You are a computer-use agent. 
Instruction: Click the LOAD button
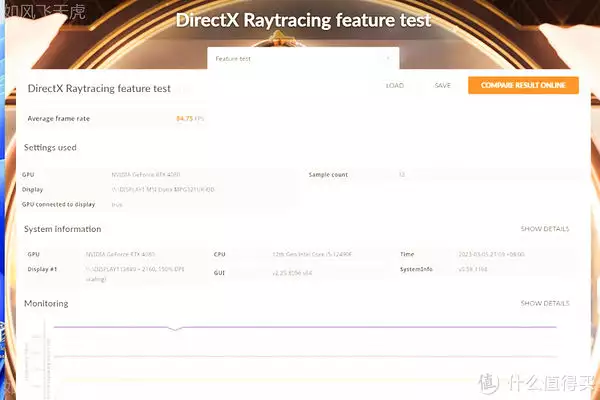[395, 85]
